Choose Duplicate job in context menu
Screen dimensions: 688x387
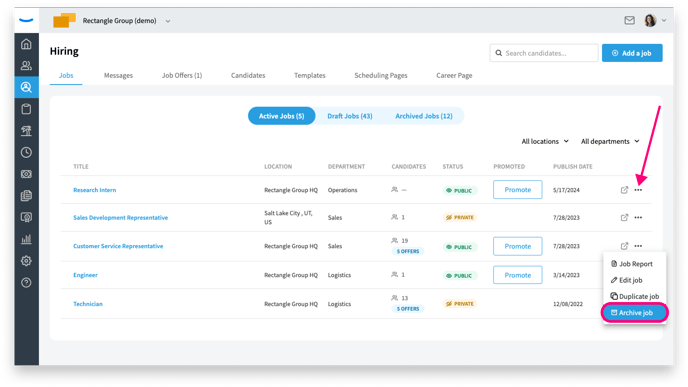tap(635, 296)
